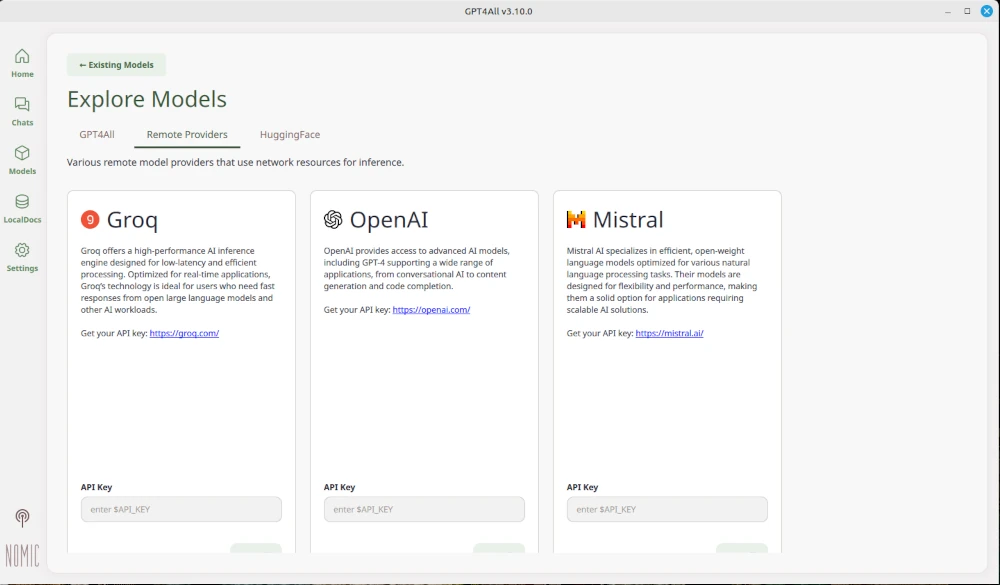
Task: Click the Nomic logo in sidebar
Action: point(22,556)
